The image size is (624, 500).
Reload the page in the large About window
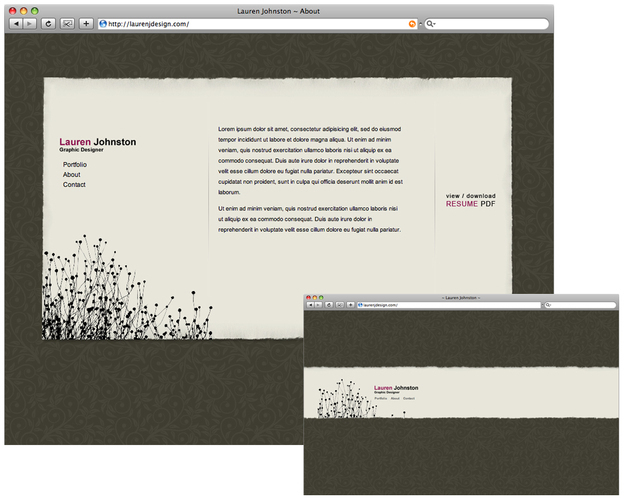[48, 24]
